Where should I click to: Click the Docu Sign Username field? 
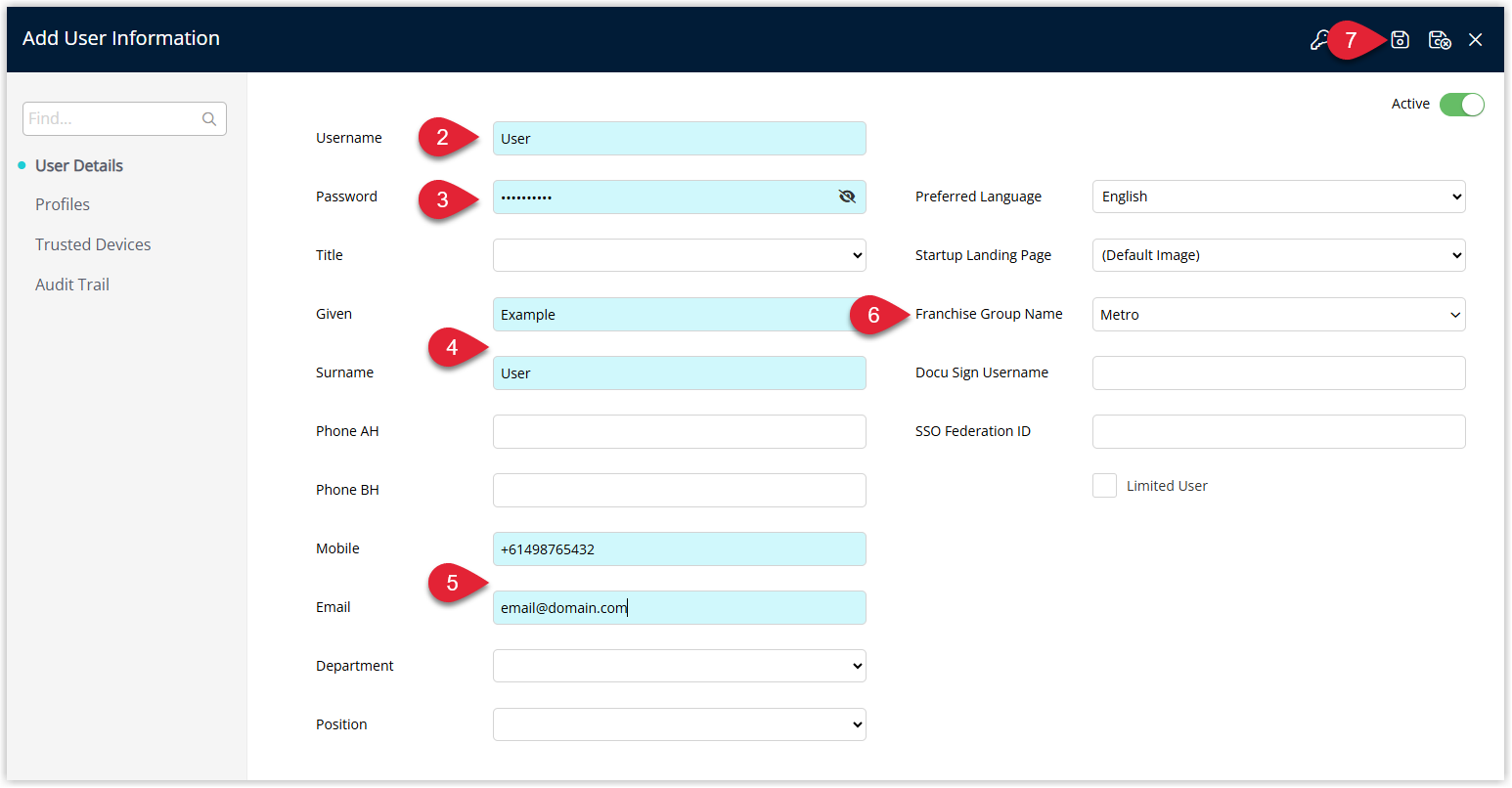pyautogui.click(x=1278, y=372)
